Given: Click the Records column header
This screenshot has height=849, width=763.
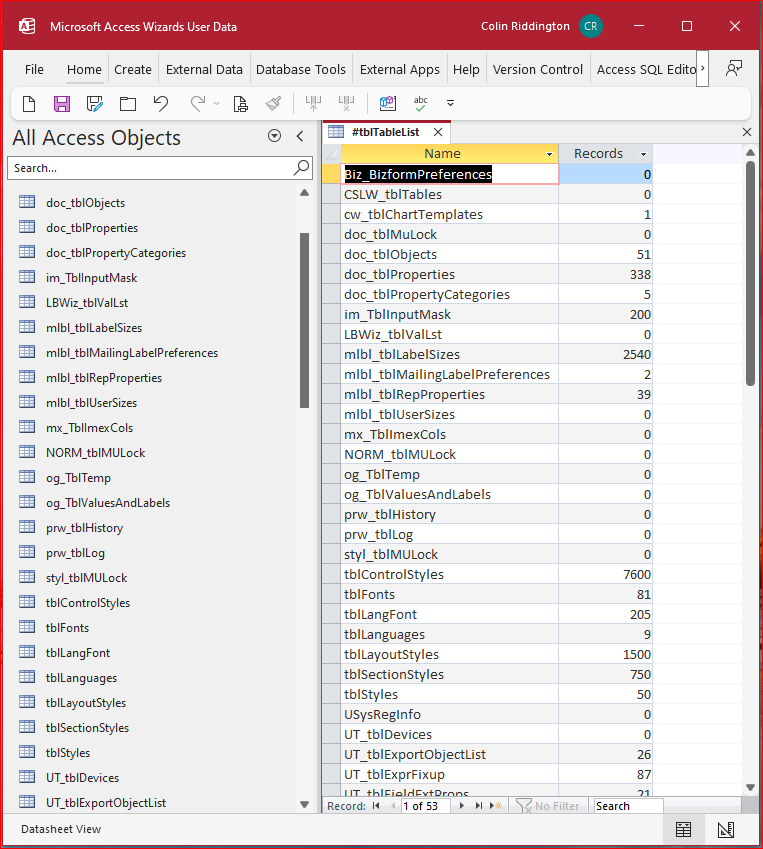Looking at the screenshot, I should [x=598, y=154].
